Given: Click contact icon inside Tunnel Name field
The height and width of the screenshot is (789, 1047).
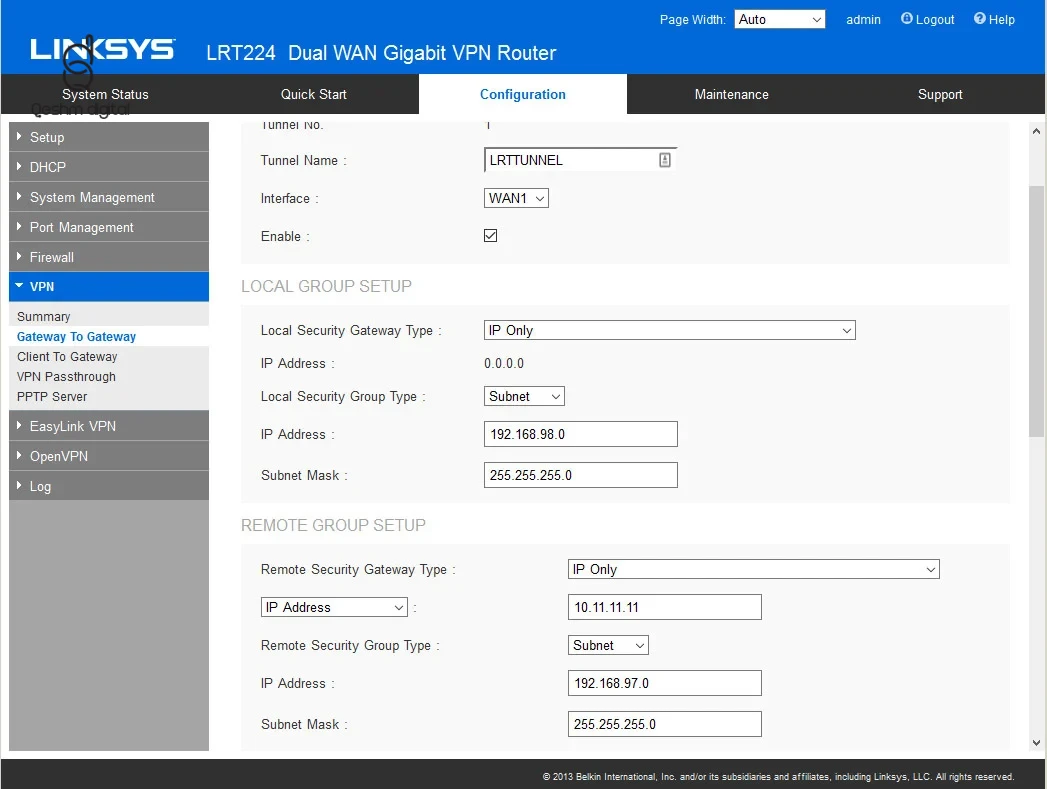Looking at the screenshot, I should click(x=664, y=160).
